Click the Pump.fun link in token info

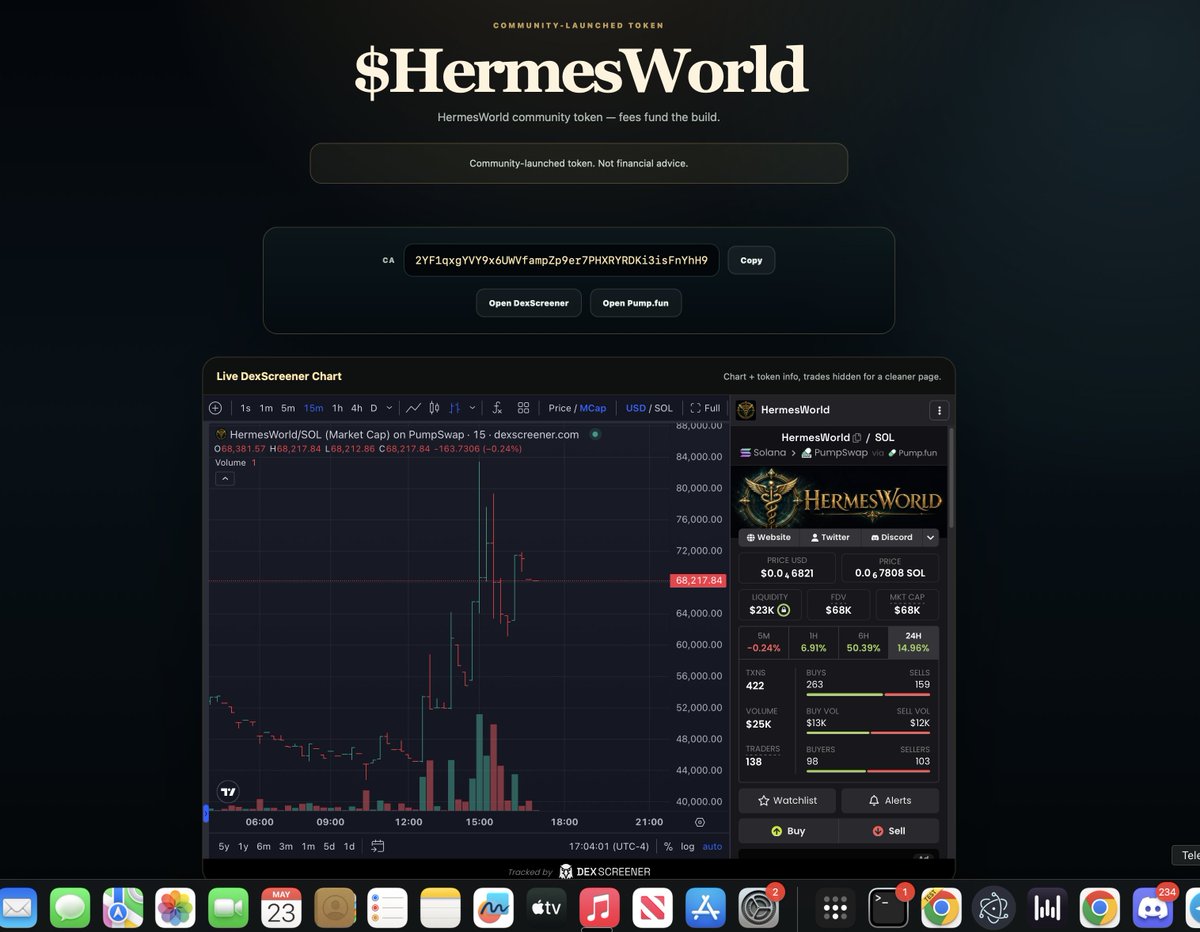(912, 453)
